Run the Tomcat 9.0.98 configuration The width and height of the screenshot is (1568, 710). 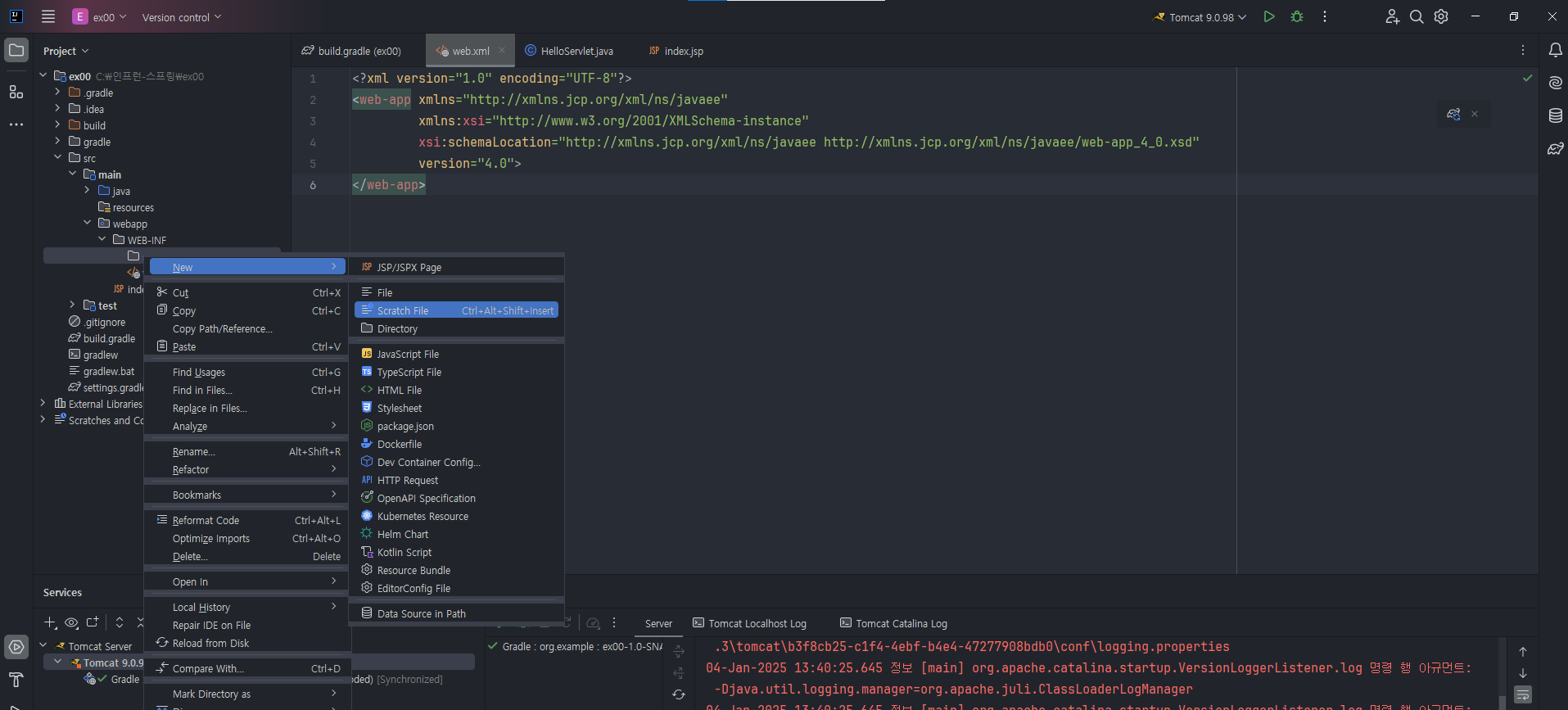(x=1269, y=16)
